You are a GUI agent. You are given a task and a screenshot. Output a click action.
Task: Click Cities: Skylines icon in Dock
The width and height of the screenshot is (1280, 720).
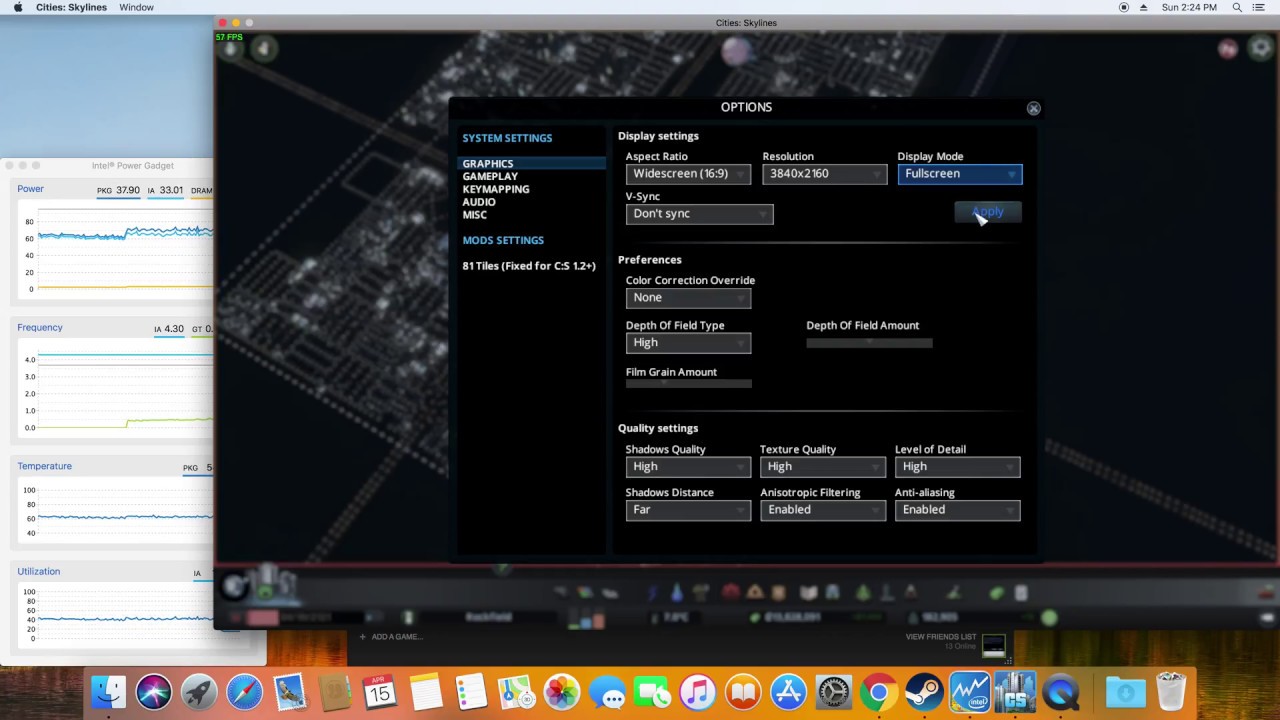(1015, 692)
